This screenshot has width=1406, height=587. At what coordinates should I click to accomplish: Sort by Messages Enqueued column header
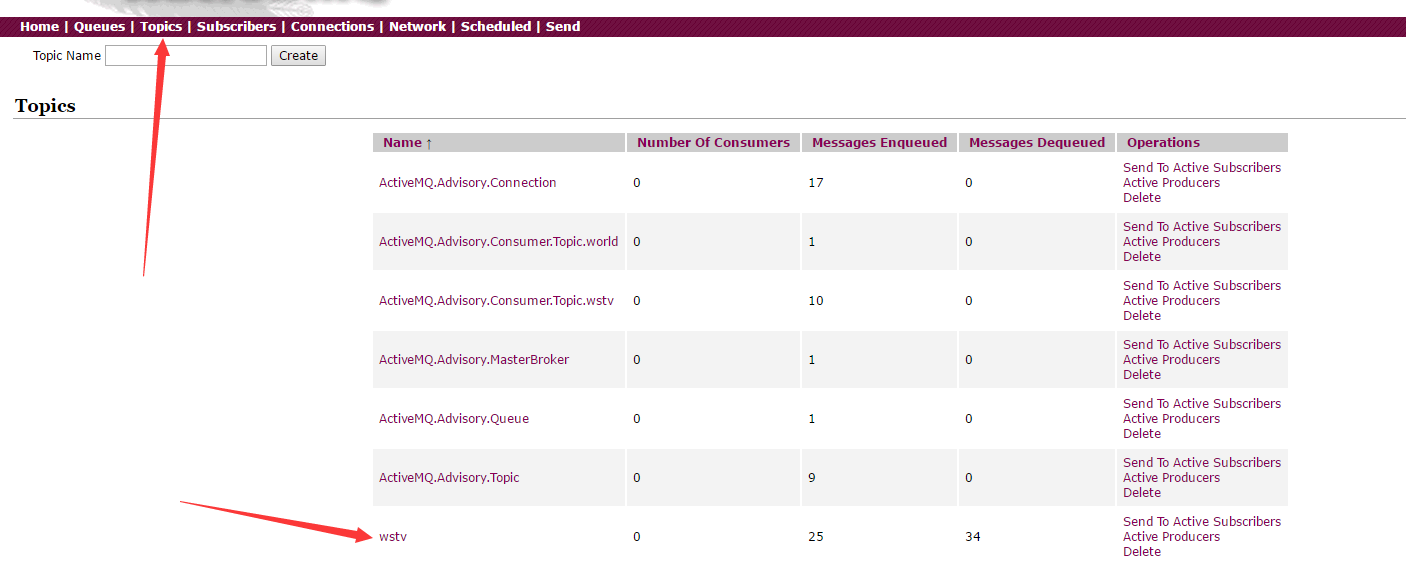(879, 143)
